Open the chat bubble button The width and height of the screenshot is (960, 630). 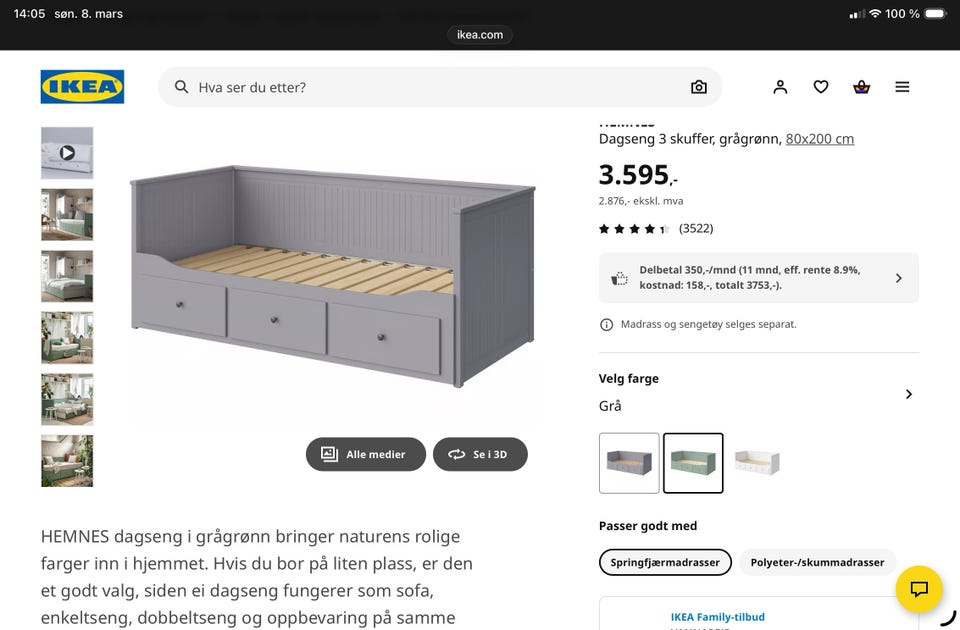(x=920, y=589)
